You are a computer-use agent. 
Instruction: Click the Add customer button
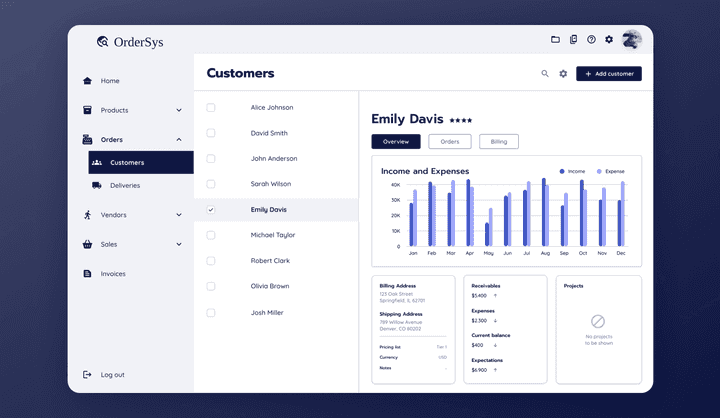pos(609,73)
